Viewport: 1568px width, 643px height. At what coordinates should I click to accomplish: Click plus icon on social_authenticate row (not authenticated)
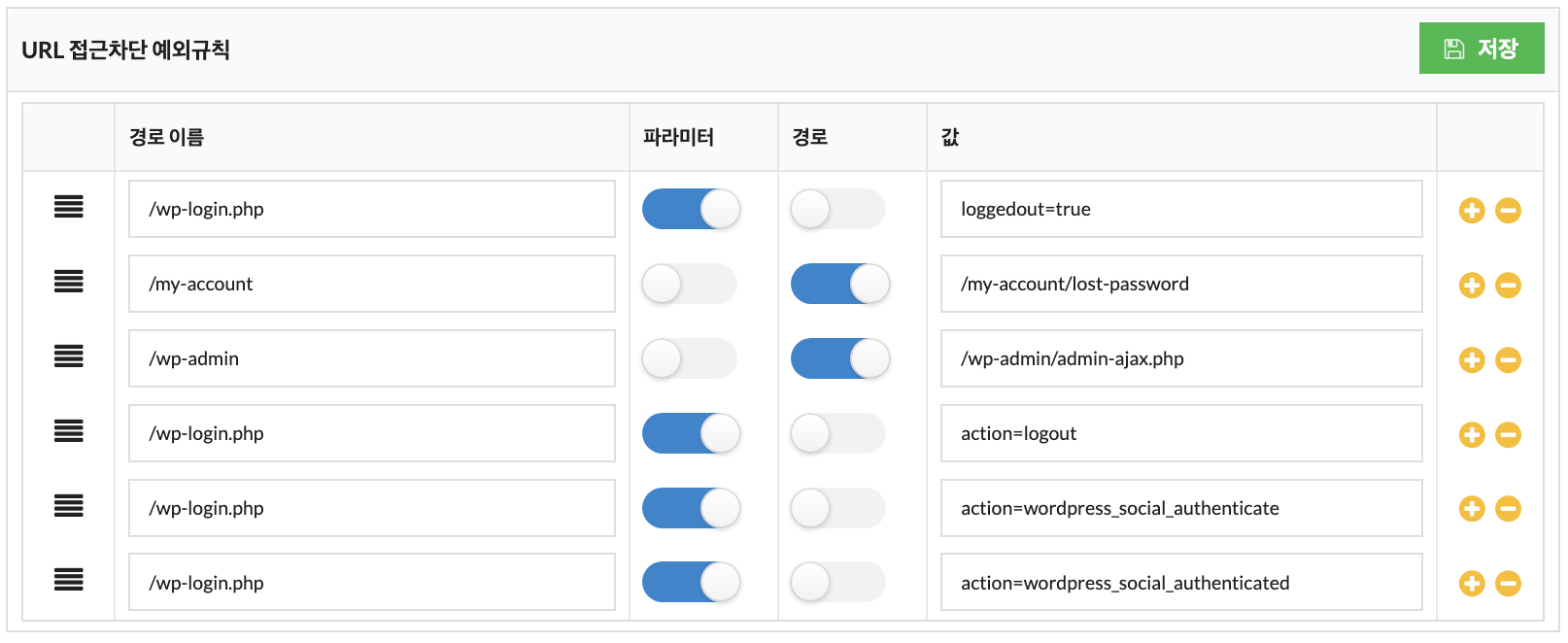1472,508
